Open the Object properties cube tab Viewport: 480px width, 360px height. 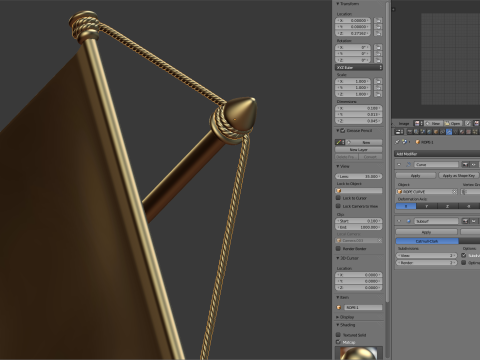click(436, 132)
